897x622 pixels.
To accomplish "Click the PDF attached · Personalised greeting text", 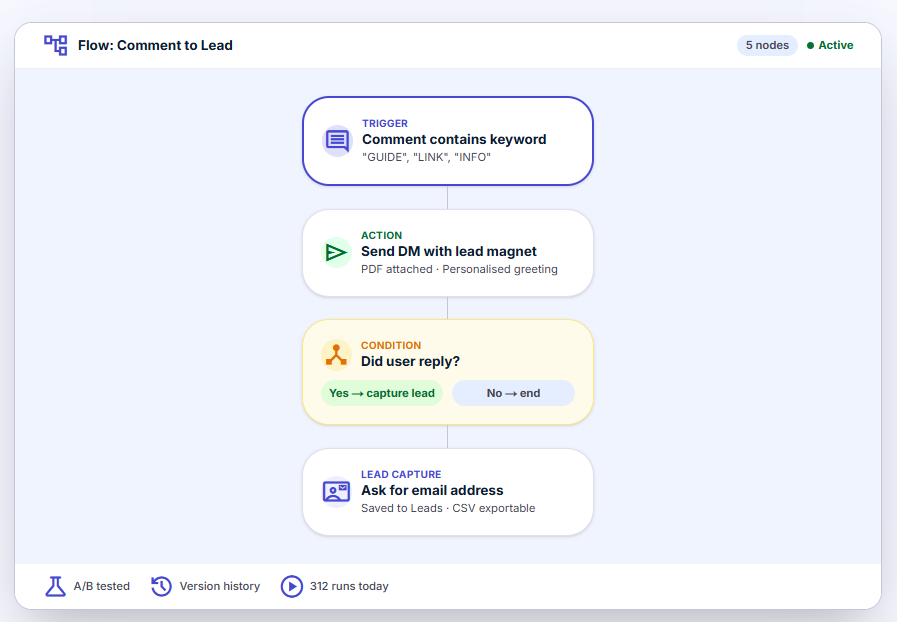I will (x=459, y=270).
